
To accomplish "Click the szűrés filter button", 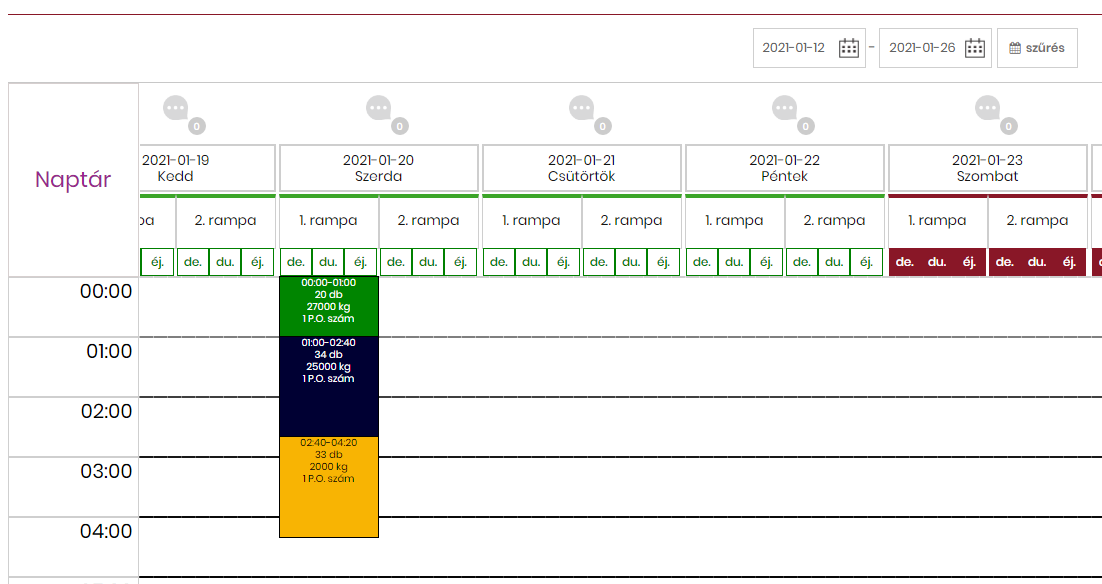I will click(1037, 48).
